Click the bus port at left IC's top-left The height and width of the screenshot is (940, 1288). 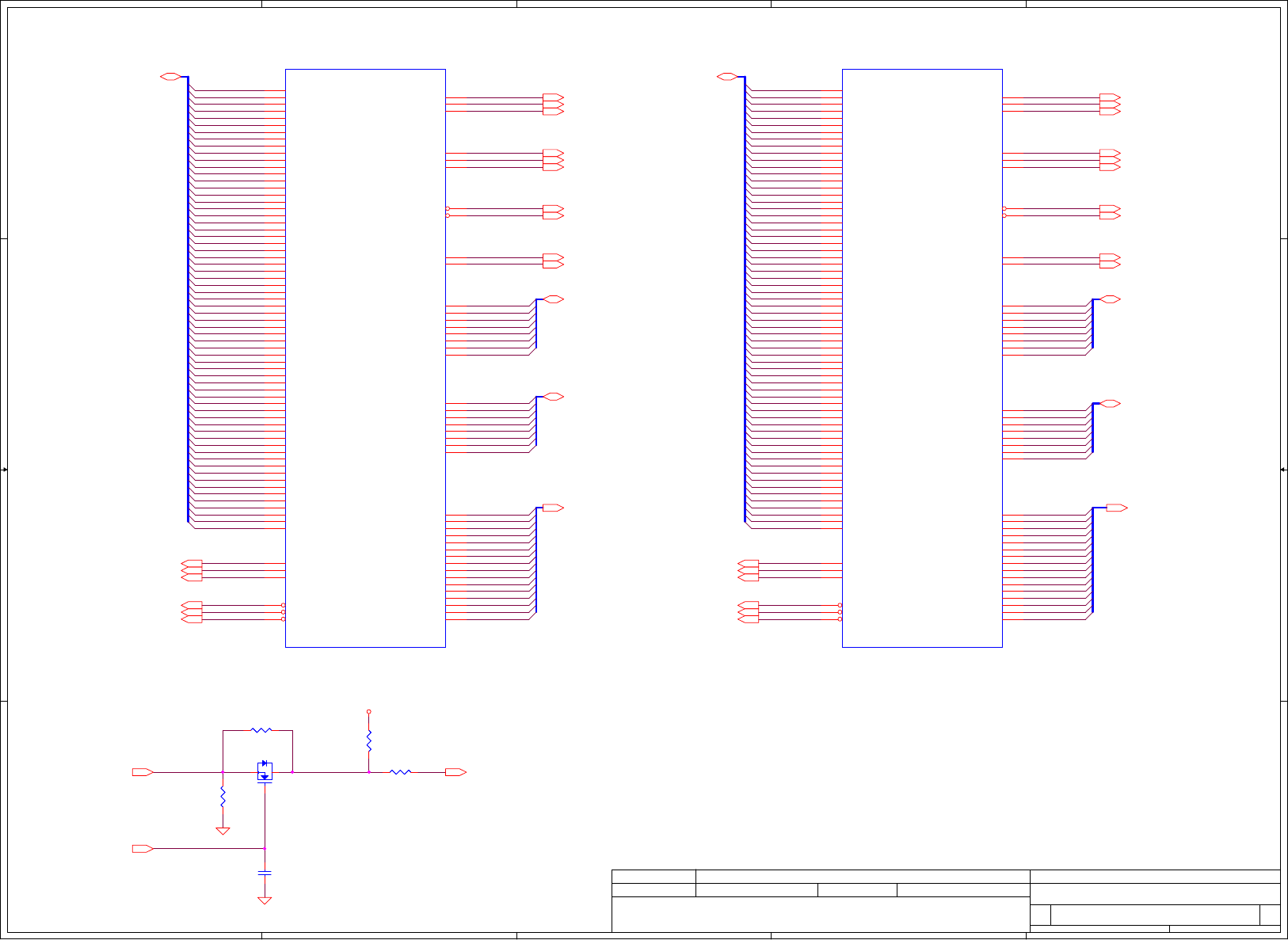[x=170, y=77]
